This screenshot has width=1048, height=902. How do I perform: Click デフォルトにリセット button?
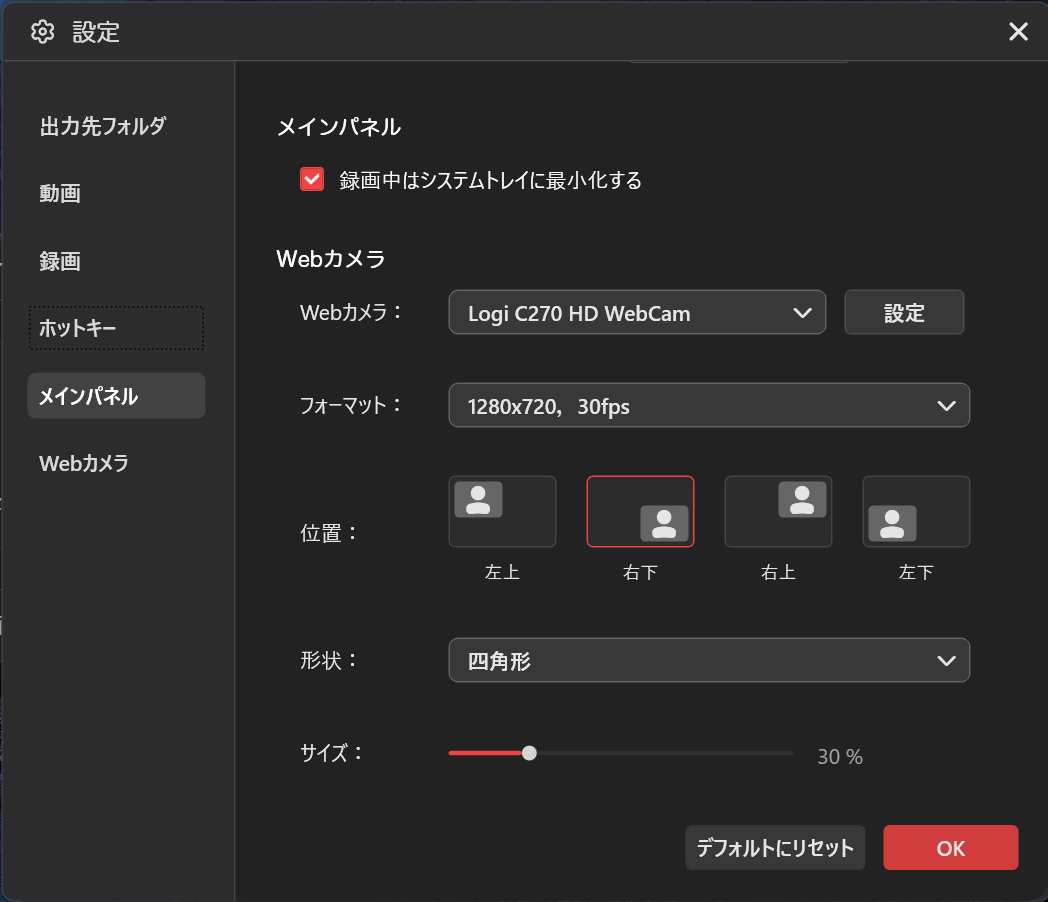[x=775, y=848]
